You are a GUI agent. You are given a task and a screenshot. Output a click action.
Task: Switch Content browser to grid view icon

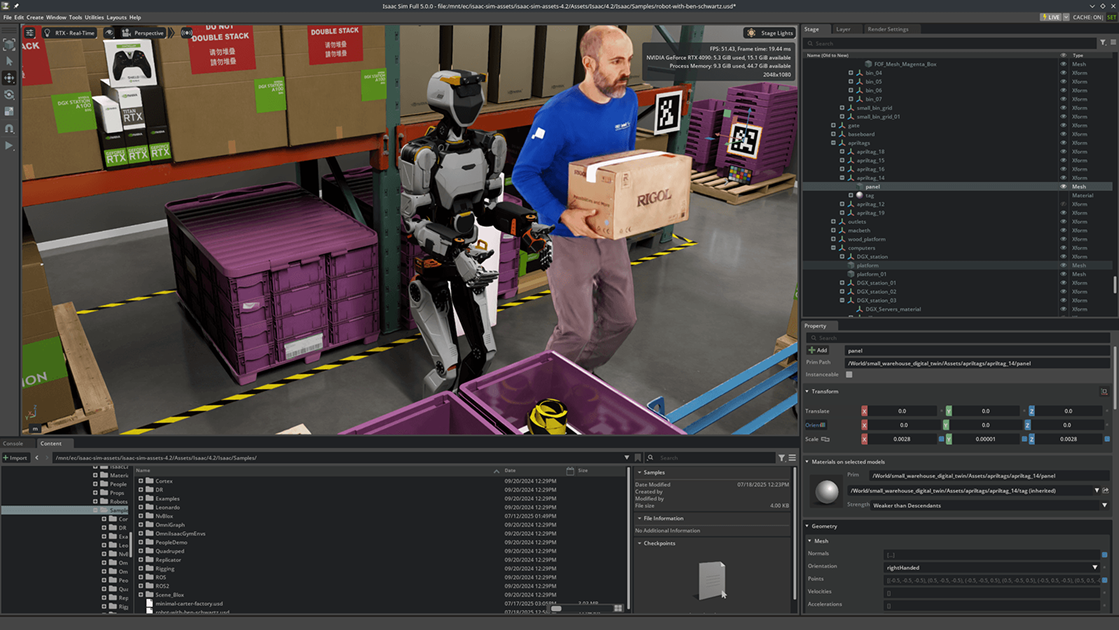point(618,609)
